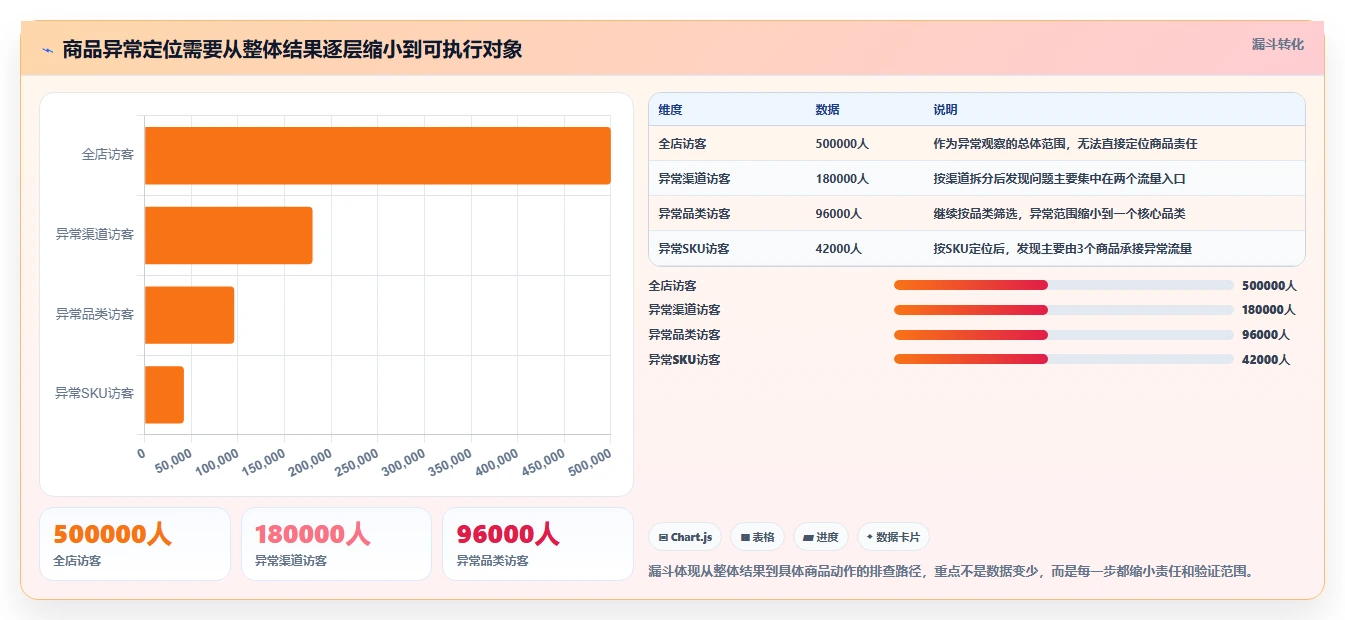The image size is (1345, 620).
Task: Click the lightning icon beside the title
Action: pos(47,50)
